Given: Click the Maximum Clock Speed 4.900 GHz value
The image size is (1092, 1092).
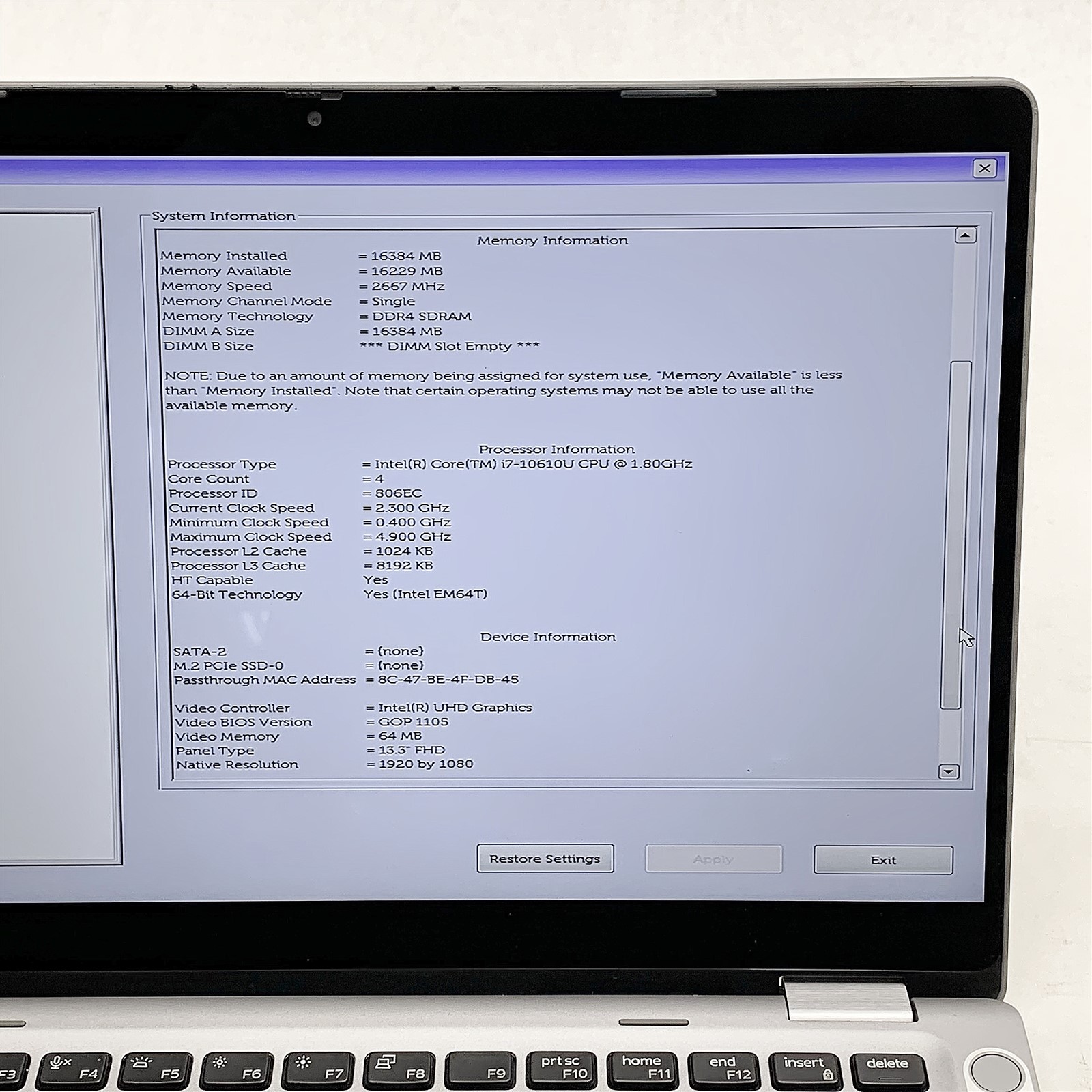Looking at the screenshot, I should pos(414,537).
